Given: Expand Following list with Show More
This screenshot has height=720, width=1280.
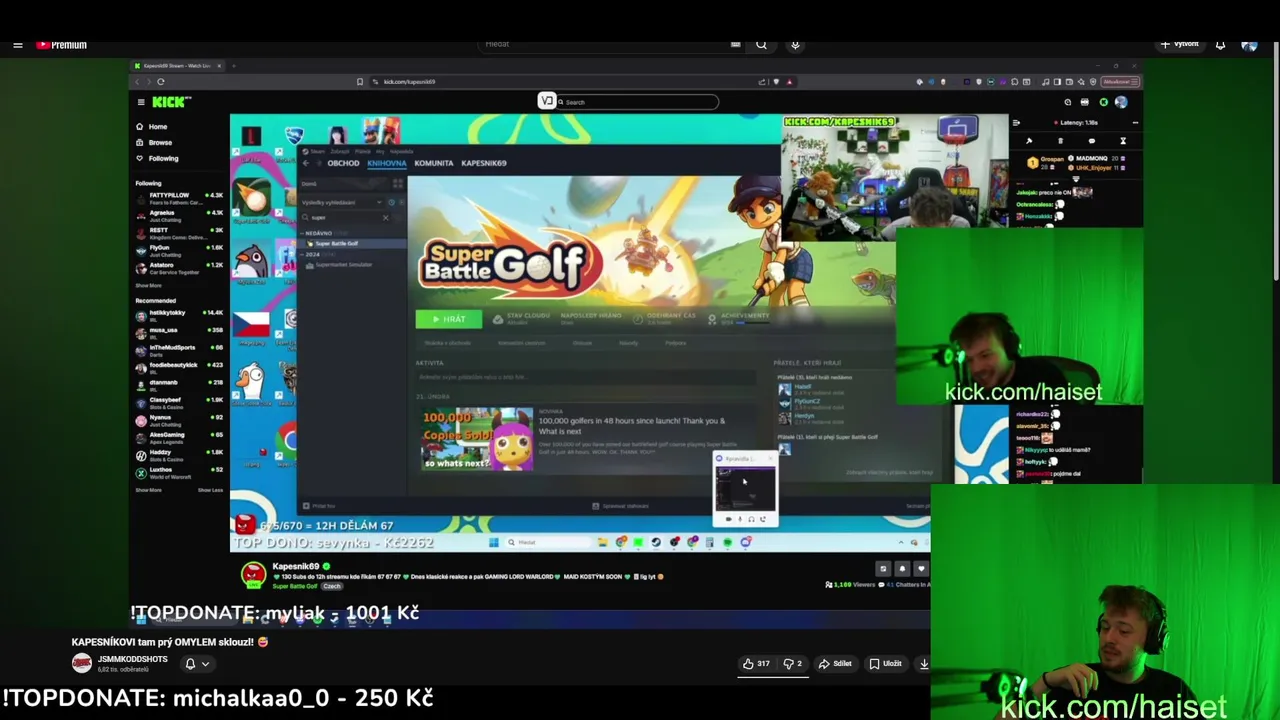Looking at the screenshot, I should (x=148, y=285).
